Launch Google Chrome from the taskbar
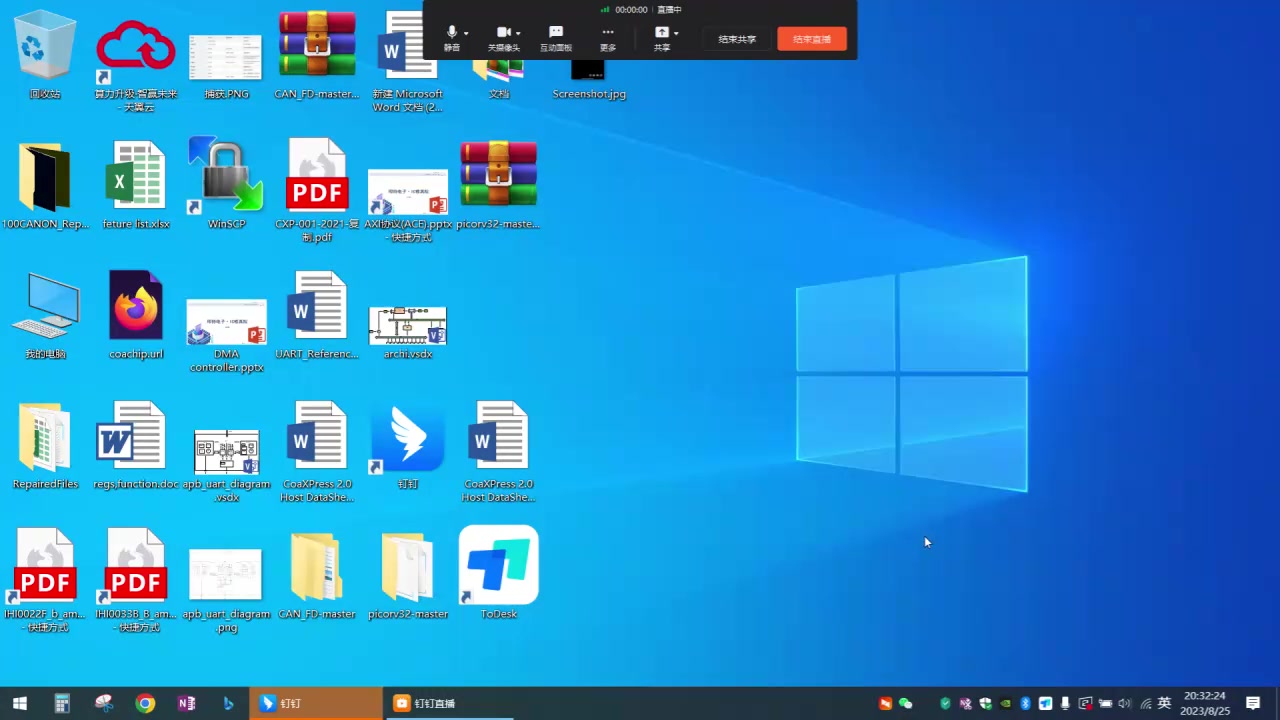1280x720 pixels. tap(146, 703)
